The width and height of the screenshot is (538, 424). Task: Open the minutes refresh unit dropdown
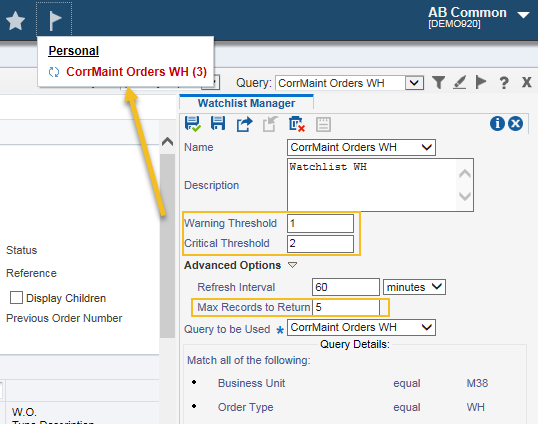(x=414, y=287)
